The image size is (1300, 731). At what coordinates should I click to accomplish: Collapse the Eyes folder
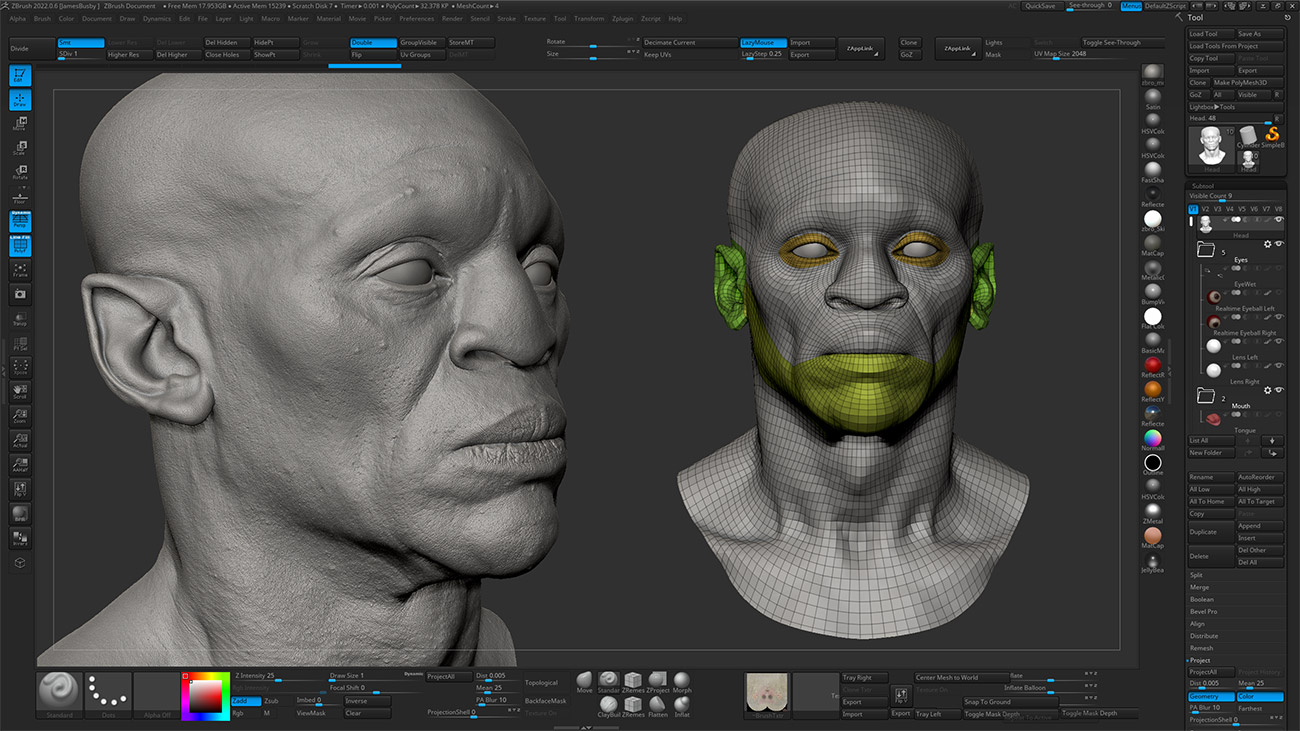coord(1205,250)
